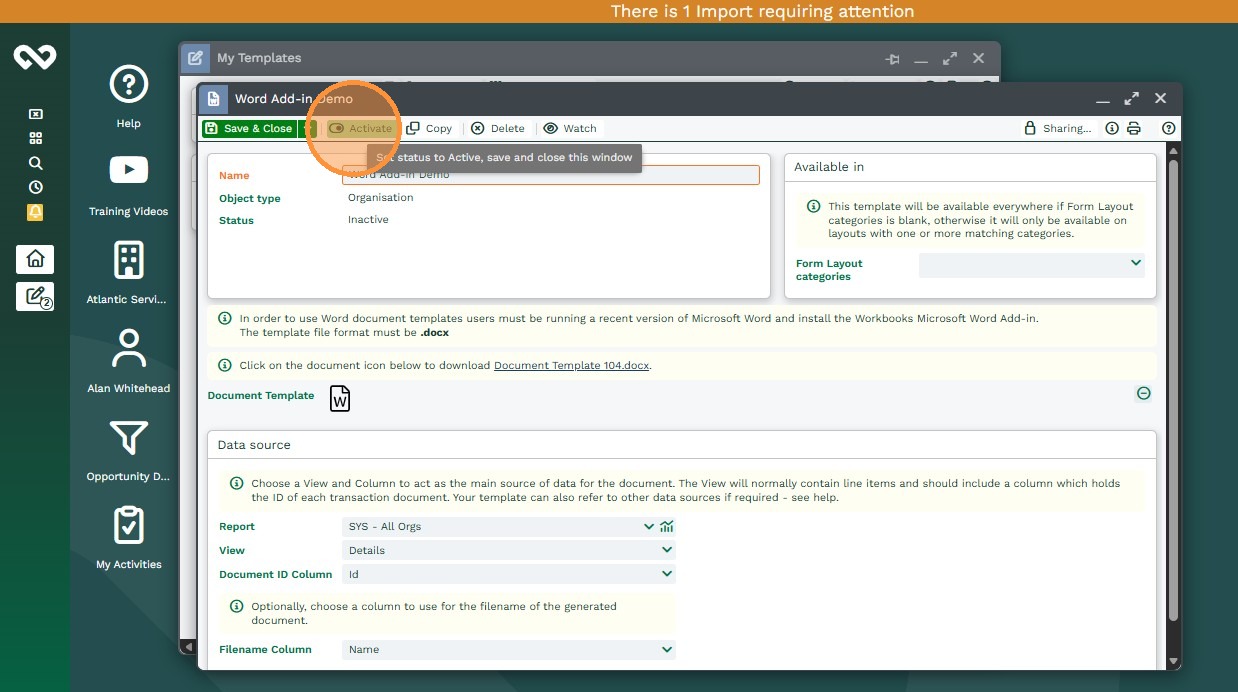Click the close-all-windows icon in the sidebar
Screen dimensions: 1238x692
(x=35, y=114)
